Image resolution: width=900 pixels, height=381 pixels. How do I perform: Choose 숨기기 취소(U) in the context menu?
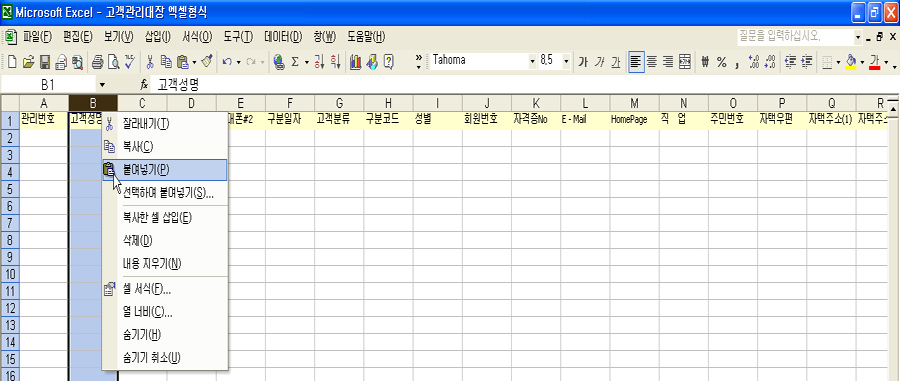pos(165,358)
